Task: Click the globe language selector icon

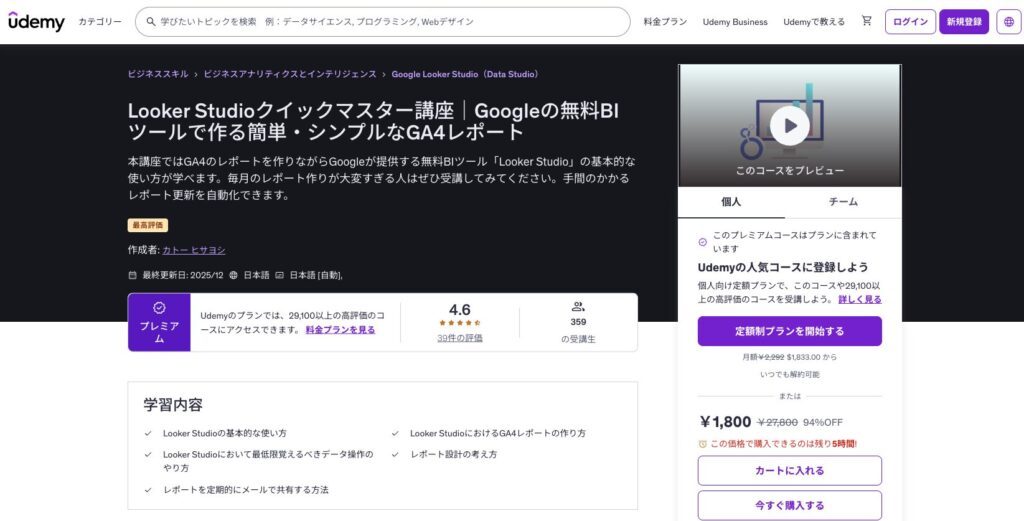Action: tap(1008, 22)
